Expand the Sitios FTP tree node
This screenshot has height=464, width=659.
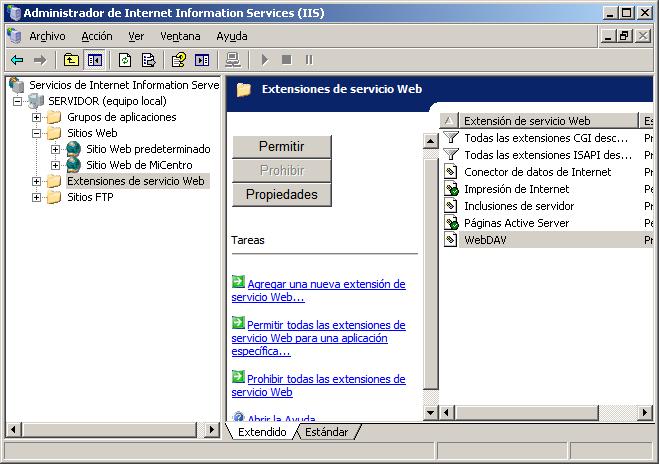point(38,197)
